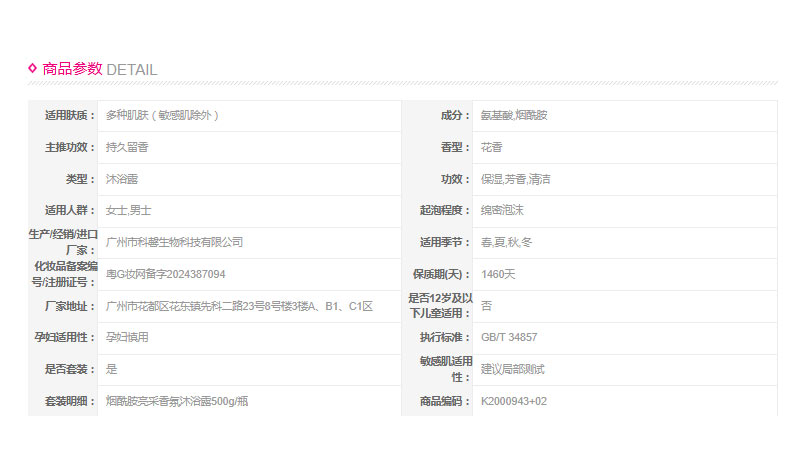
Task: Click registration number 粤G妆网备字2024387094
Action: point(166,274)
